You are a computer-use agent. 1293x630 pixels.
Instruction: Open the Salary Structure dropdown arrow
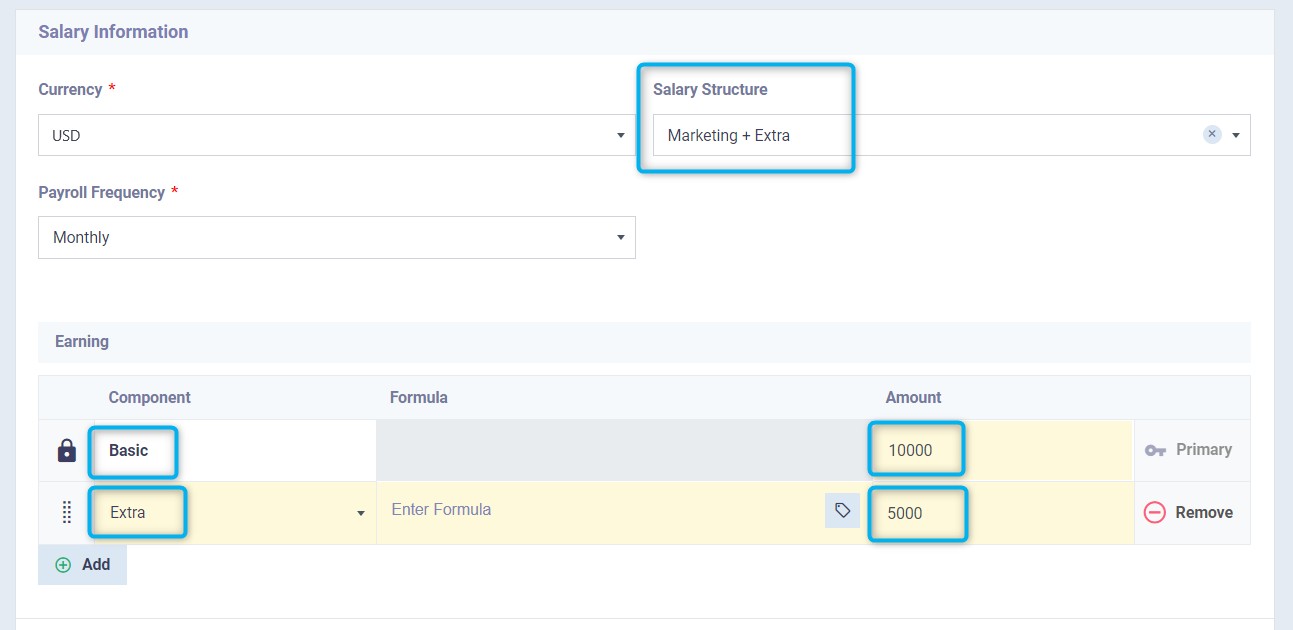pos(1236,135)
